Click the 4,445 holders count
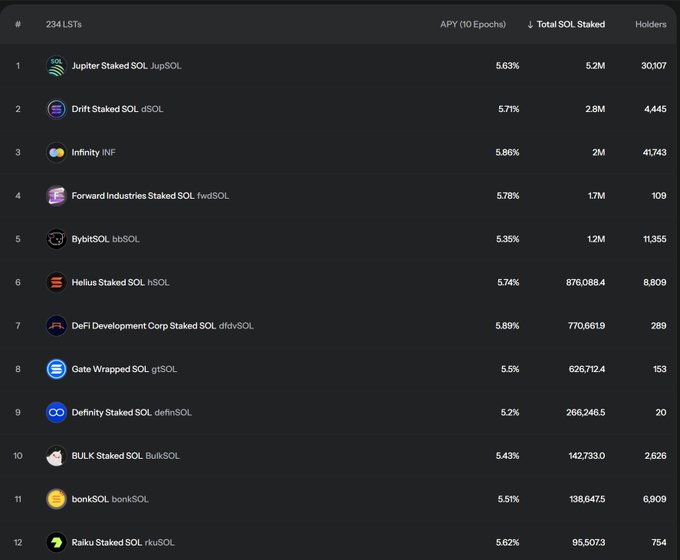This screenshot has height=560, width=680. pos(655,109)
